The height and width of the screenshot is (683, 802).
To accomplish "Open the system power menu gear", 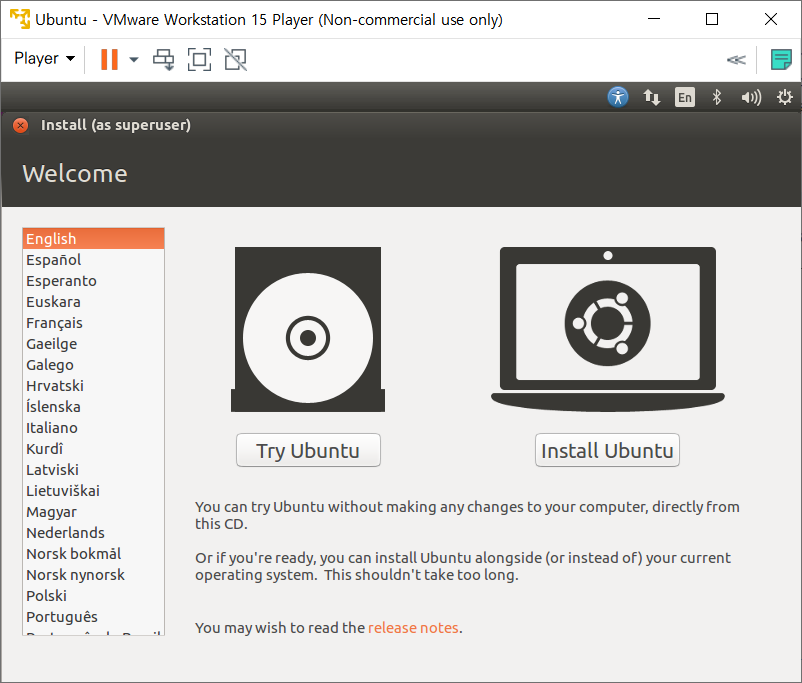I will 785,97.
